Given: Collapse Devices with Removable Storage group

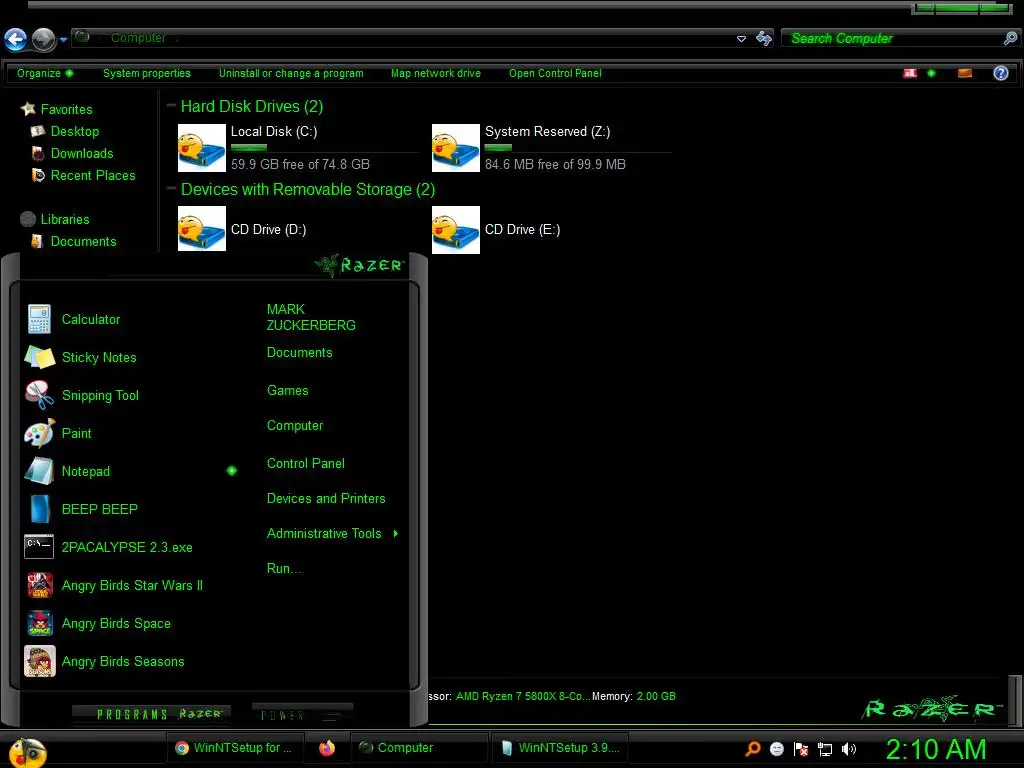Looking at the screenshot, I should [171, 189].
